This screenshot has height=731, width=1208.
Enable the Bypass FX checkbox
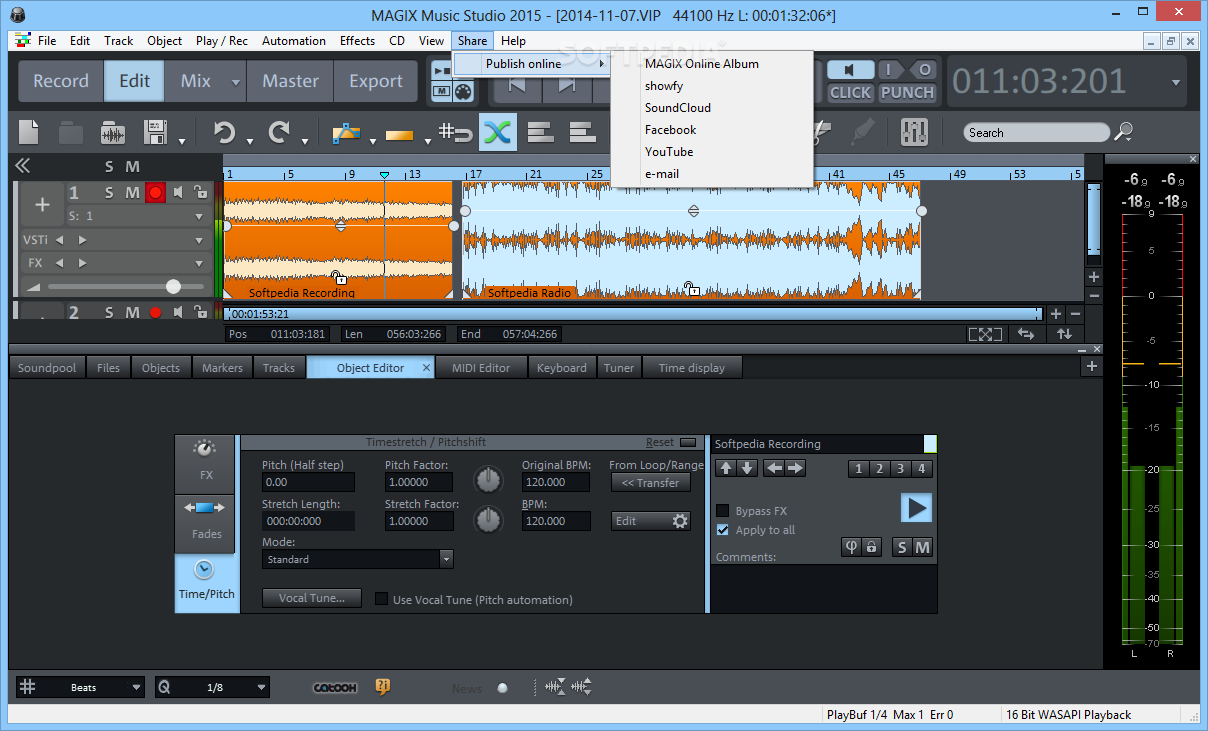pyautogui.click(x=723, y=511)
